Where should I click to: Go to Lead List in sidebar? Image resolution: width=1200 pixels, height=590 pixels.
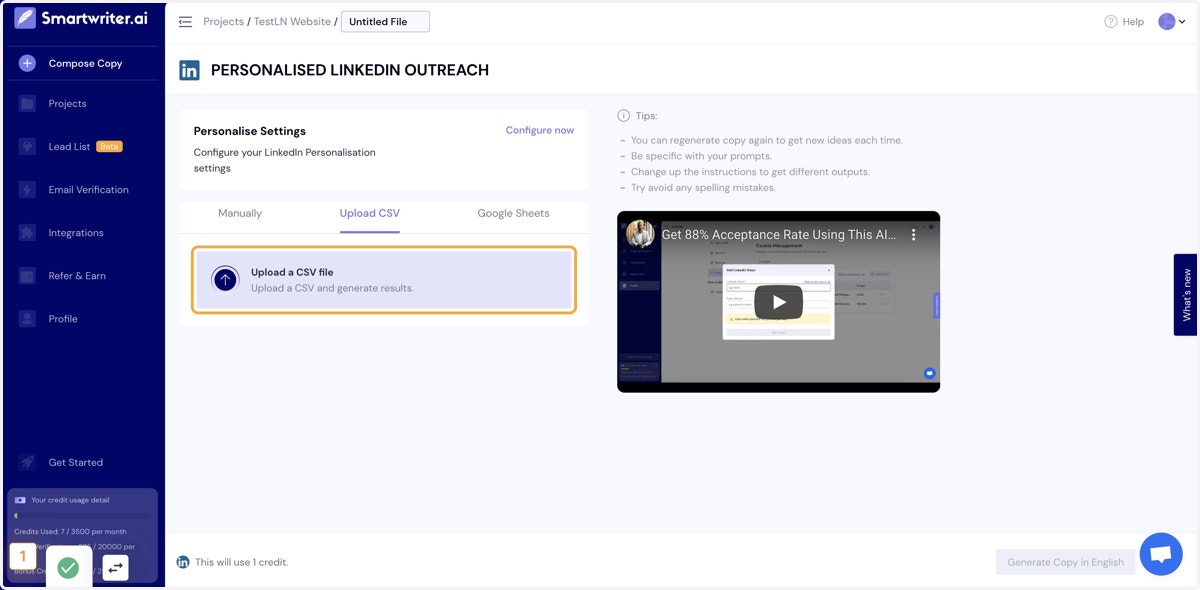click(70, 147)
